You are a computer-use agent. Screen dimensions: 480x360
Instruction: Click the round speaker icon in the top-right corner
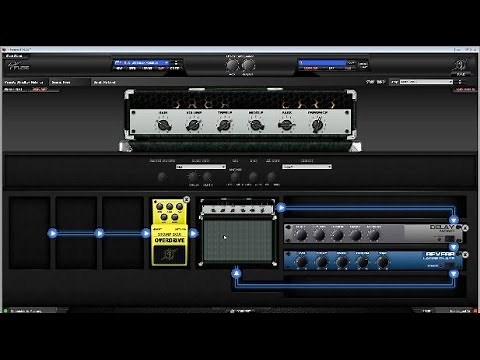tap(461, 65)
